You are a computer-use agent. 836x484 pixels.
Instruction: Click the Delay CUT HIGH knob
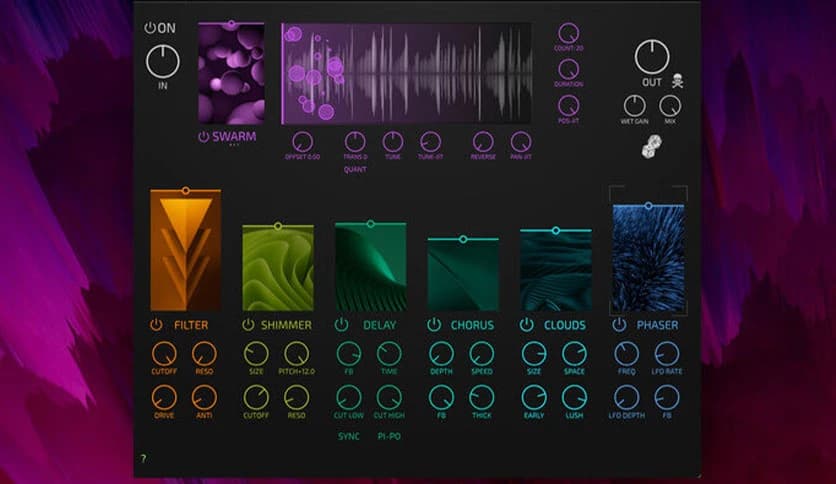tap(389, 398)
